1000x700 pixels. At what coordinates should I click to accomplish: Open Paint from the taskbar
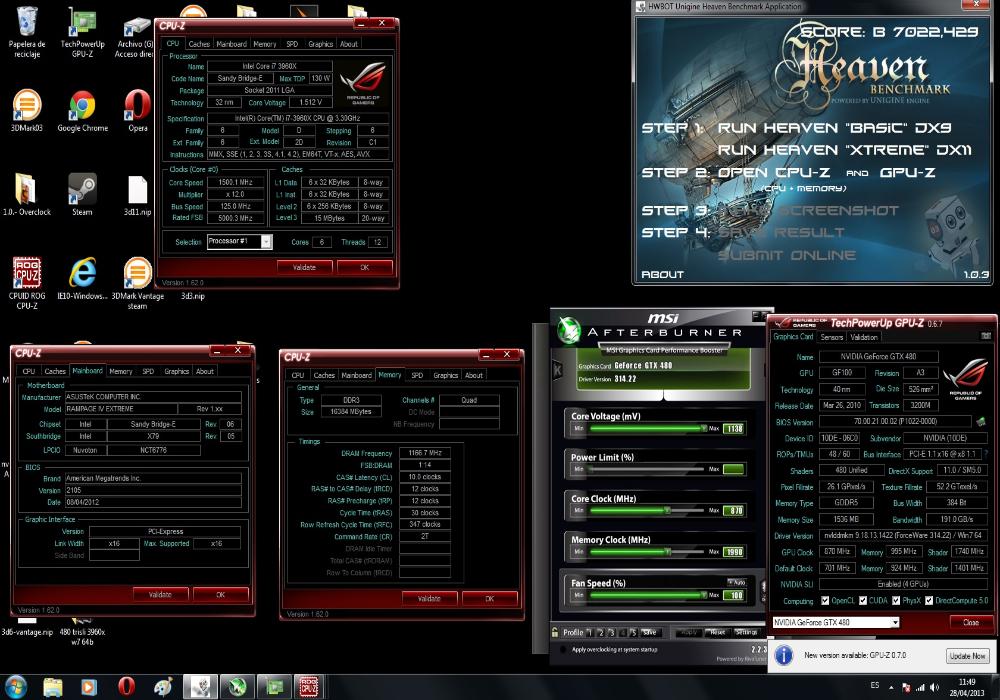(x=163, y=687)
